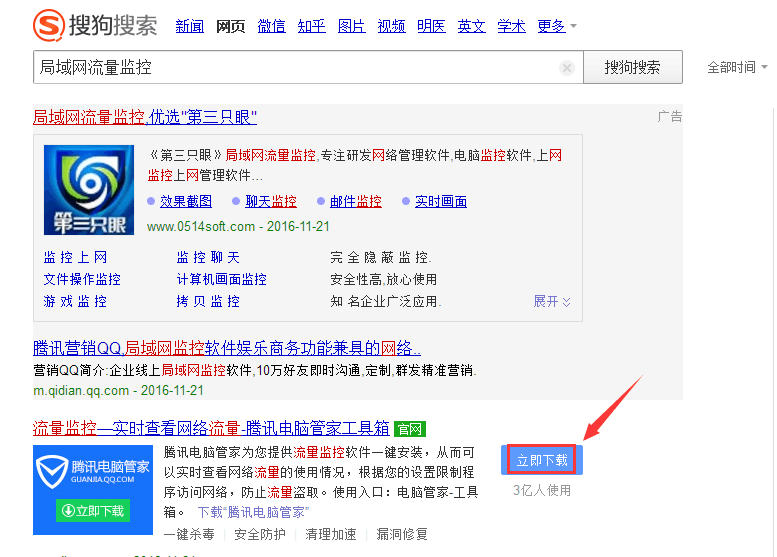Click the 拷贝监控 link
The width and height of the screenshot is (777, 557).
click(x=208, y=301)
